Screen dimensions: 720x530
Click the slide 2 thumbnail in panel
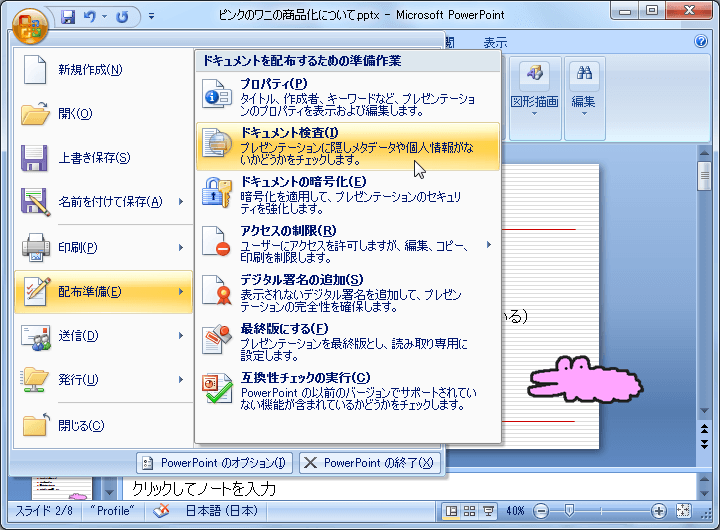click(x=62, y=488)
